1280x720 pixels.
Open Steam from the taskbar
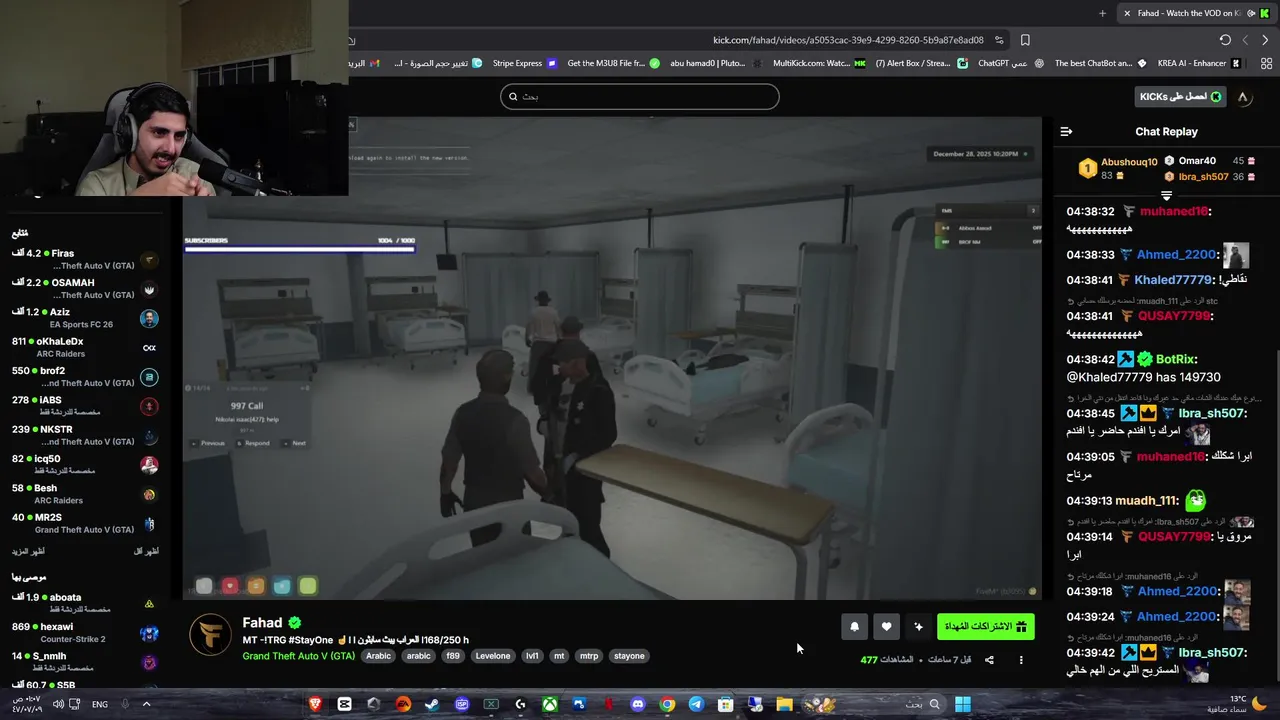432,704
